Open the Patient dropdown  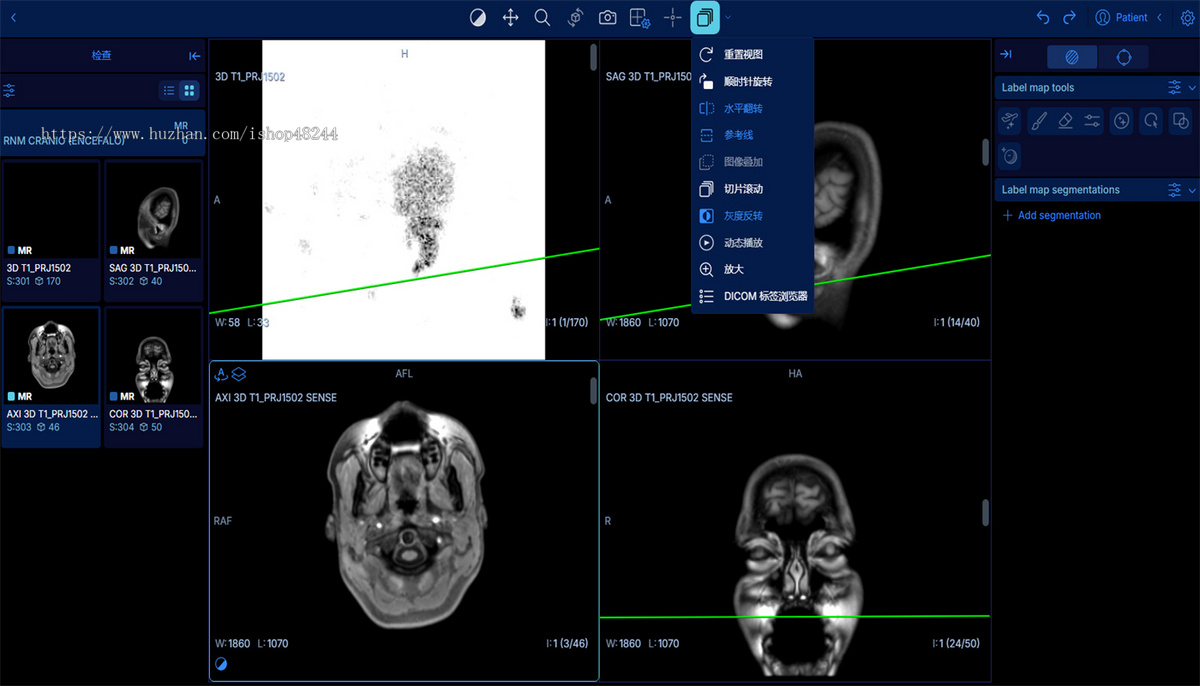click(x=1129, y=18)
